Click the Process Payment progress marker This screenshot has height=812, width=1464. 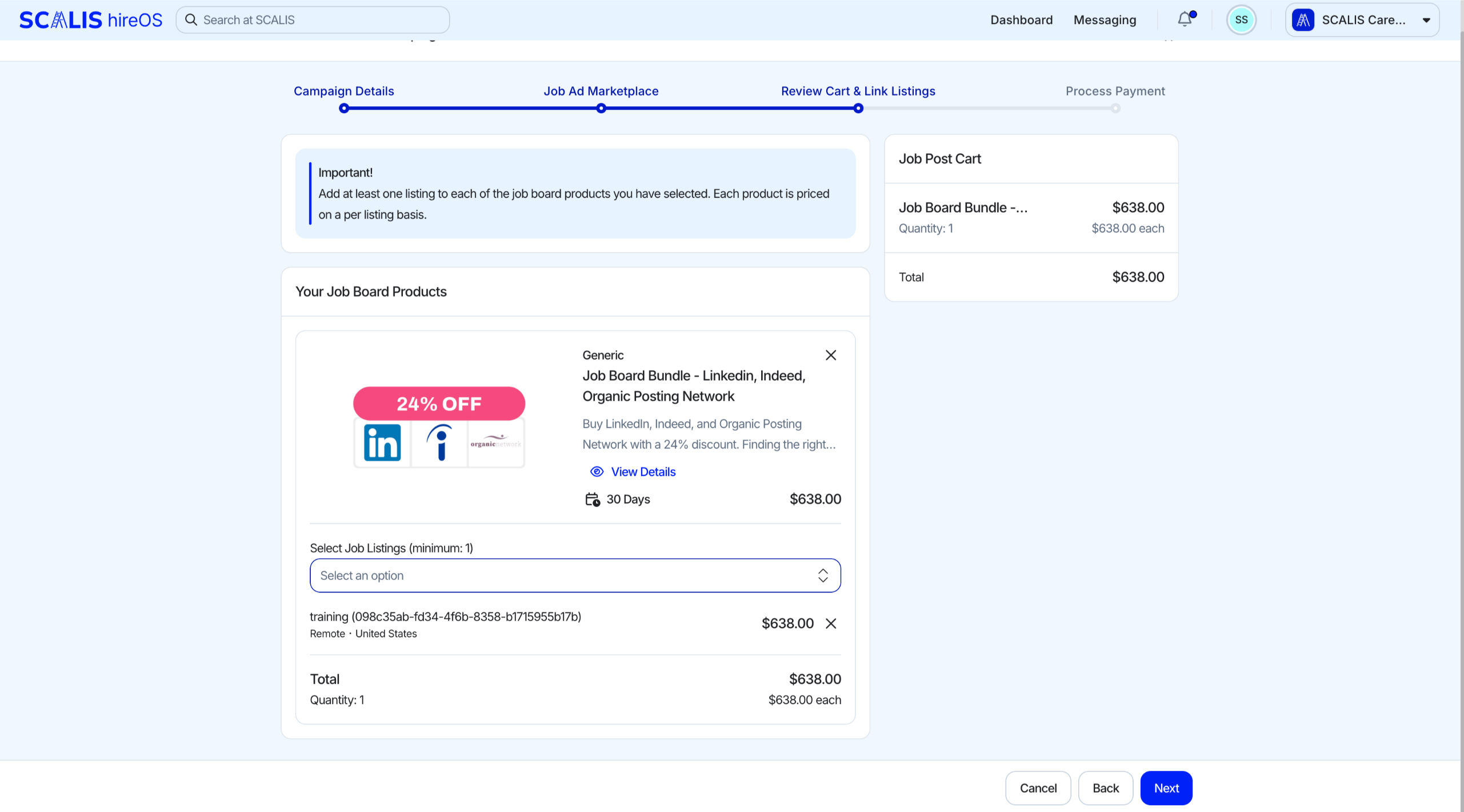[1115, 109]
